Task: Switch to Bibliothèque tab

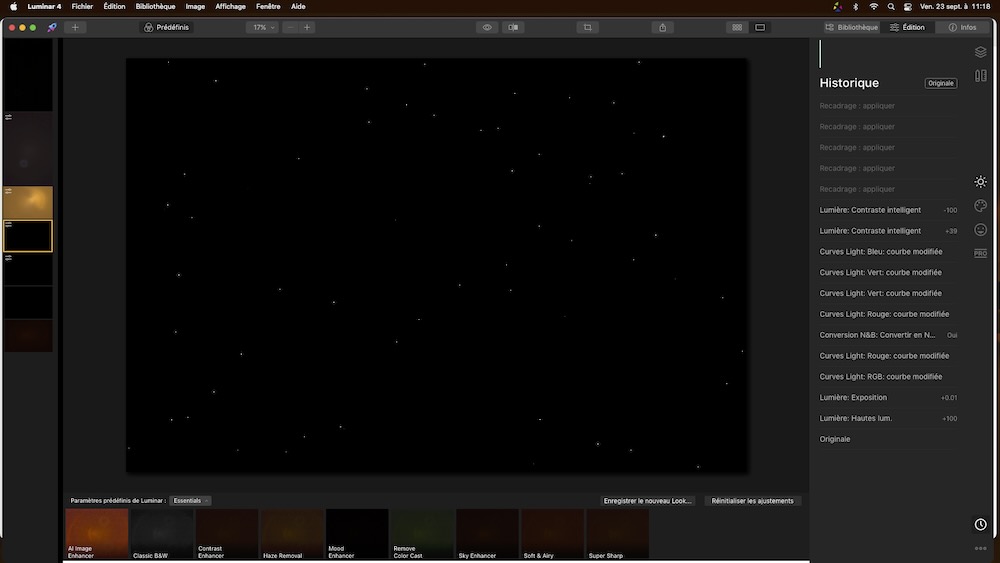Action: tap(851, 27)
